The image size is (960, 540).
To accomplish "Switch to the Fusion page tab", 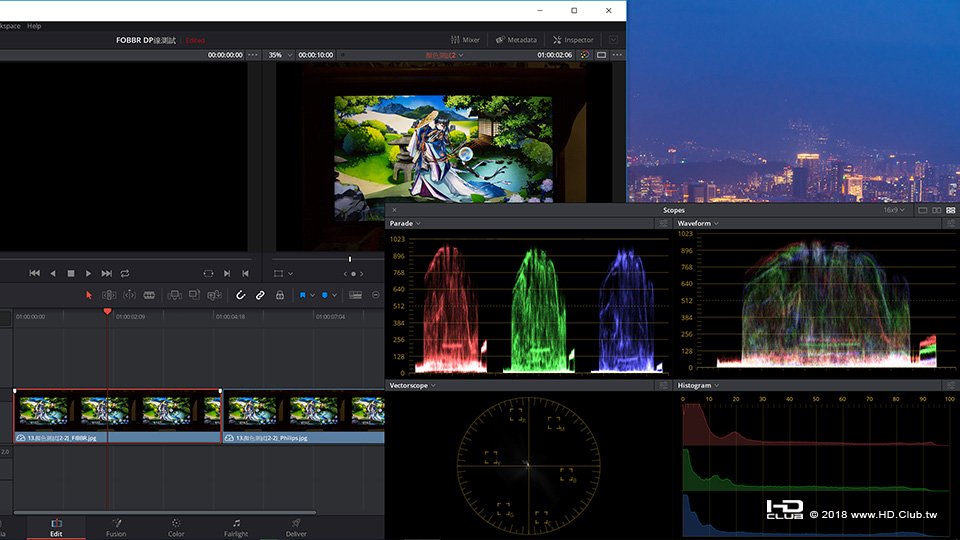I will [x=116, y=526].
